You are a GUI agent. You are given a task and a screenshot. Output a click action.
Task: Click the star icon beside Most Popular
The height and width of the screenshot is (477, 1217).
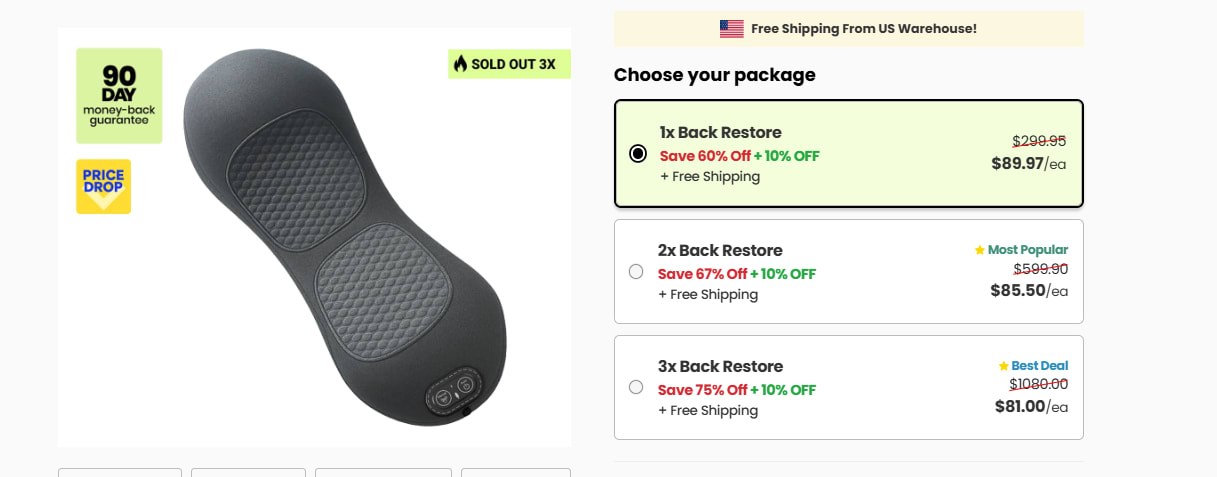click(980, 250)
